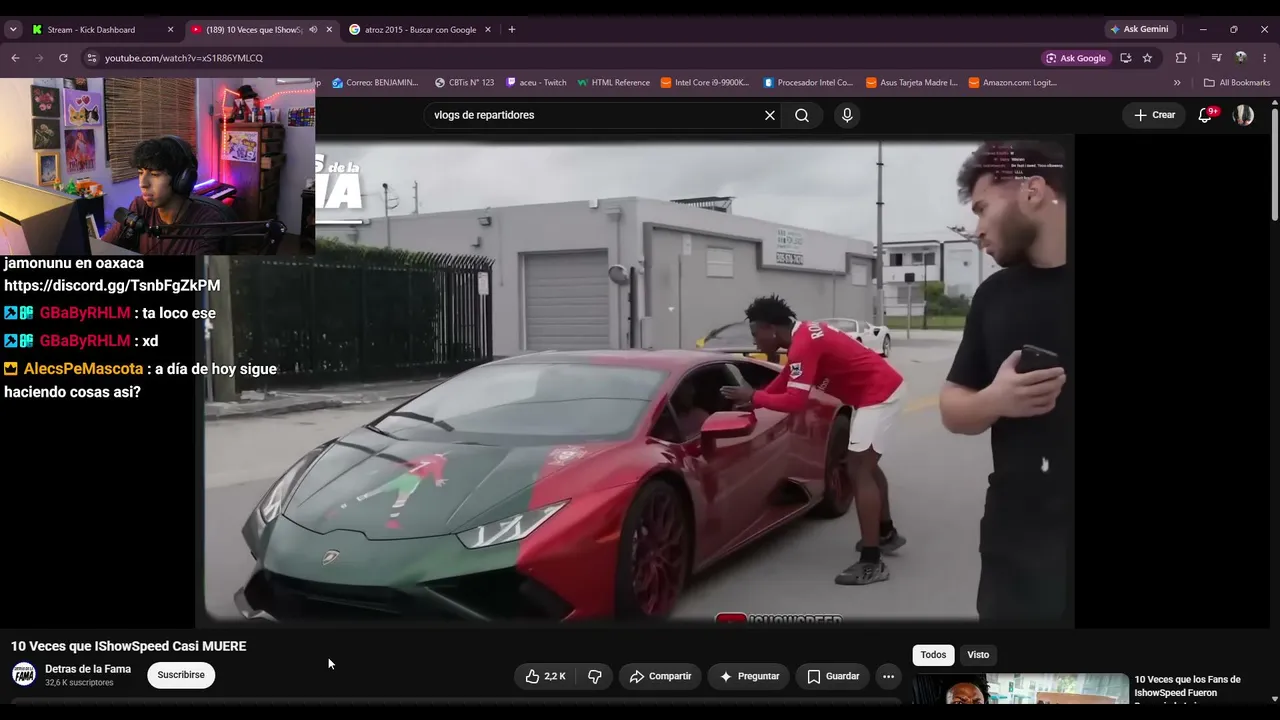This screenshot has height=720, width=1280.
Task: Open the tab search dropdown arrow
Action: pyautogui.click(x=13, y=30)
